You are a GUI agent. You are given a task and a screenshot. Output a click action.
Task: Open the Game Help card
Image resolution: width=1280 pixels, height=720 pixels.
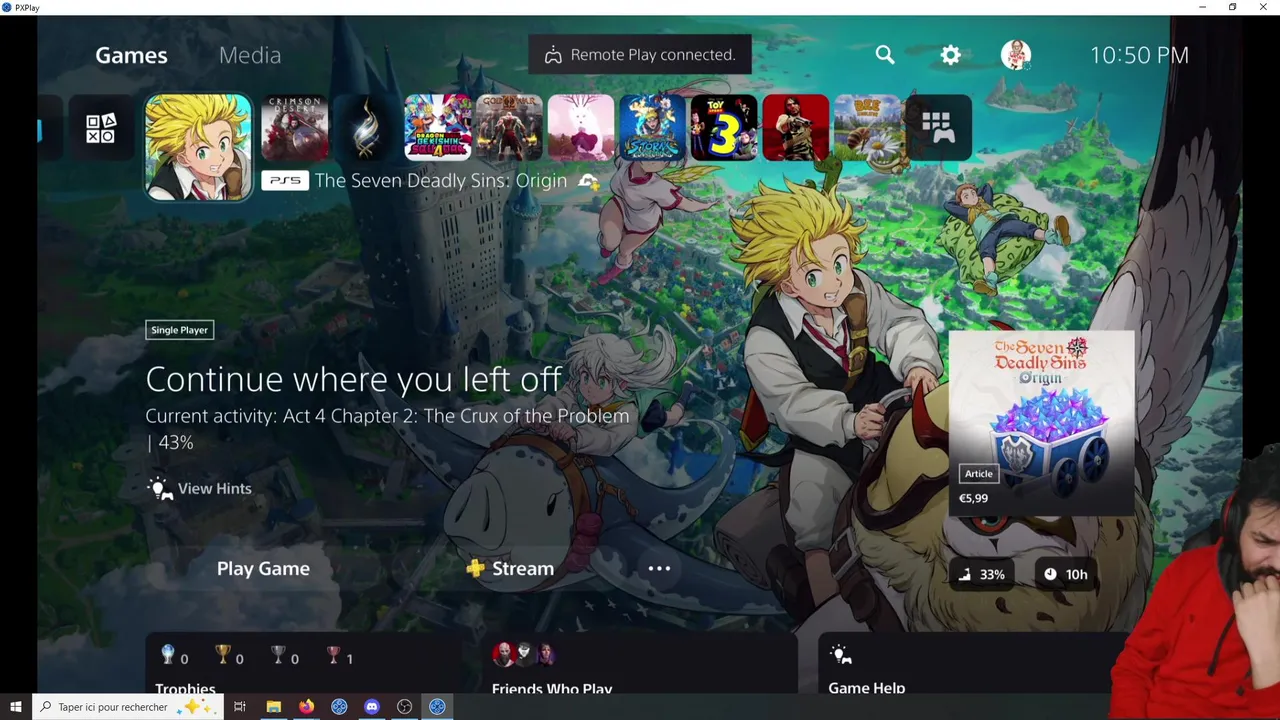pyautogui.click(x=972, y=662)
